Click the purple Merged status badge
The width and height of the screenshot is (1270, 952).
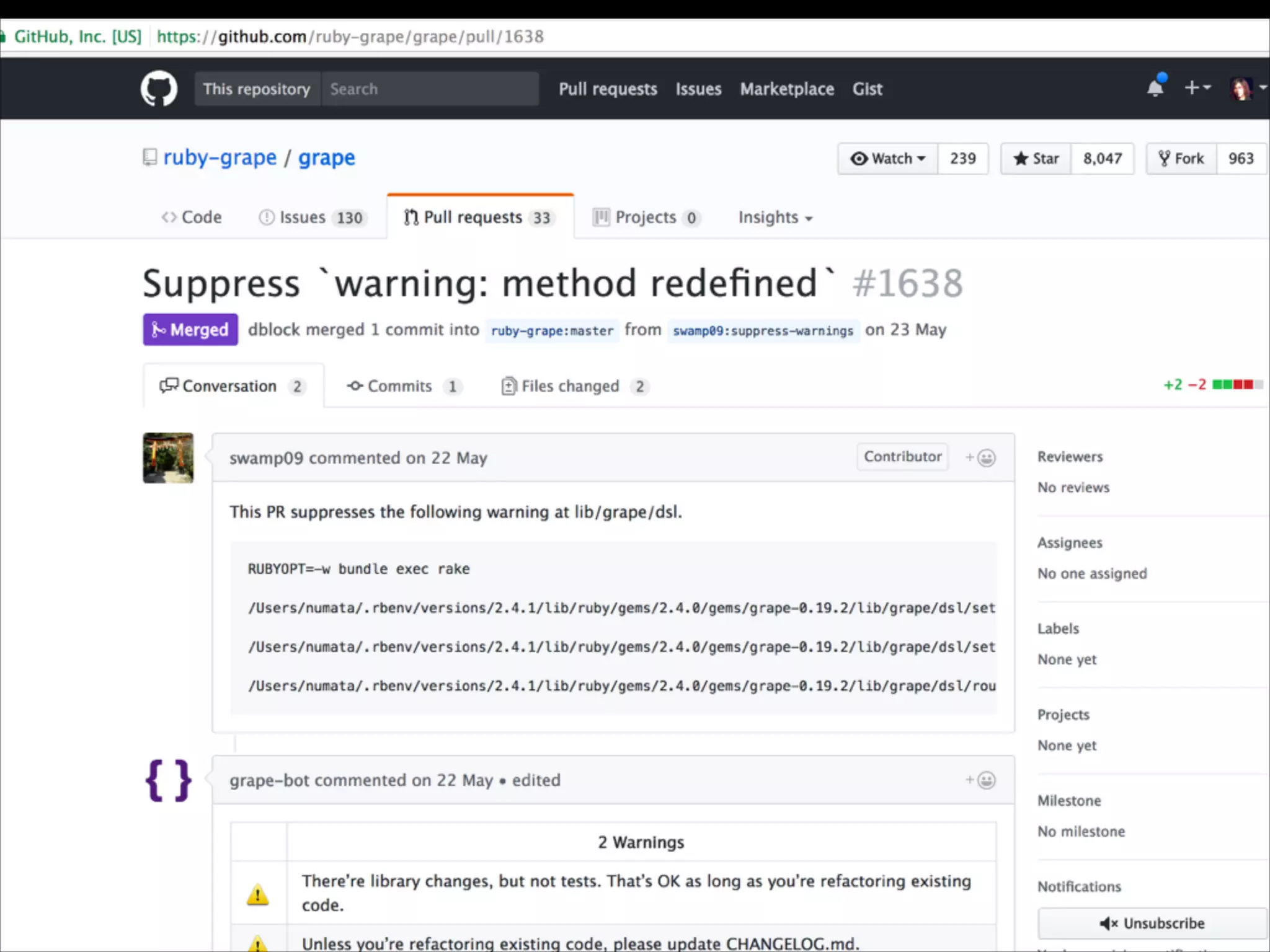click(x=190, y=330)
